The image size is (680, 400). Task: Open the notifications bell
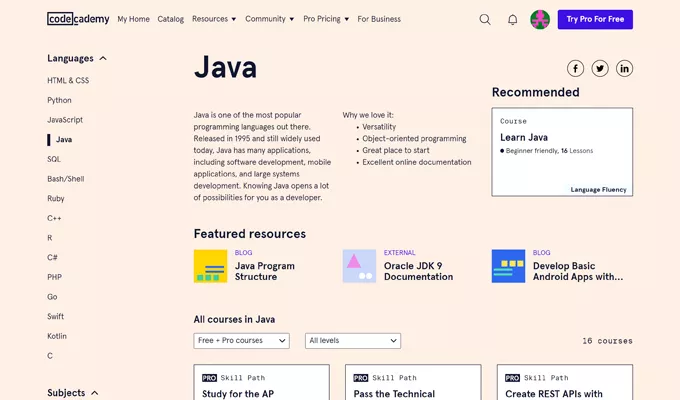[x=513, y=20]
